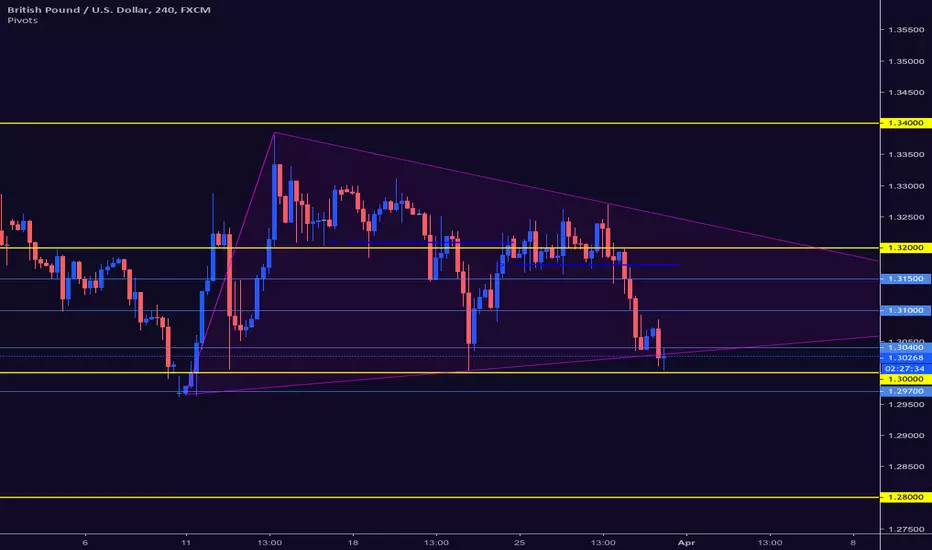Select the yellow 1.30000 price tag
932x550 pixels.
click(x=906, y=379)
